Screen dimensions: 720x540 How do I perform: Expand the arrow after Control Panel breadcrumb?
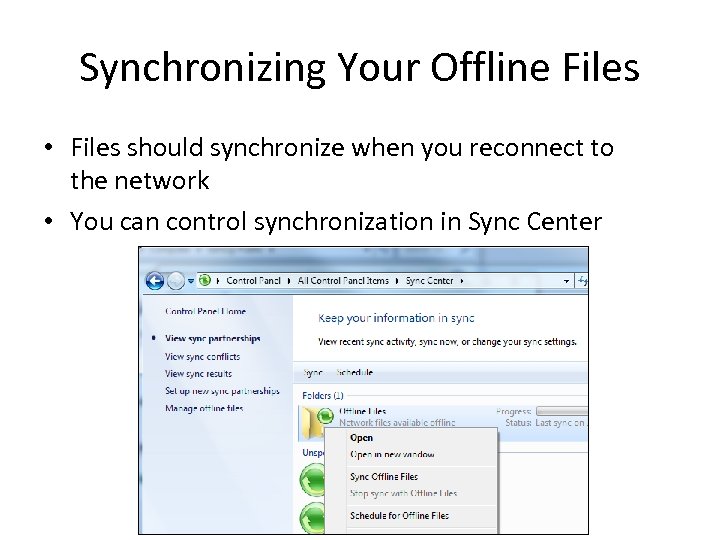point(288,281)
